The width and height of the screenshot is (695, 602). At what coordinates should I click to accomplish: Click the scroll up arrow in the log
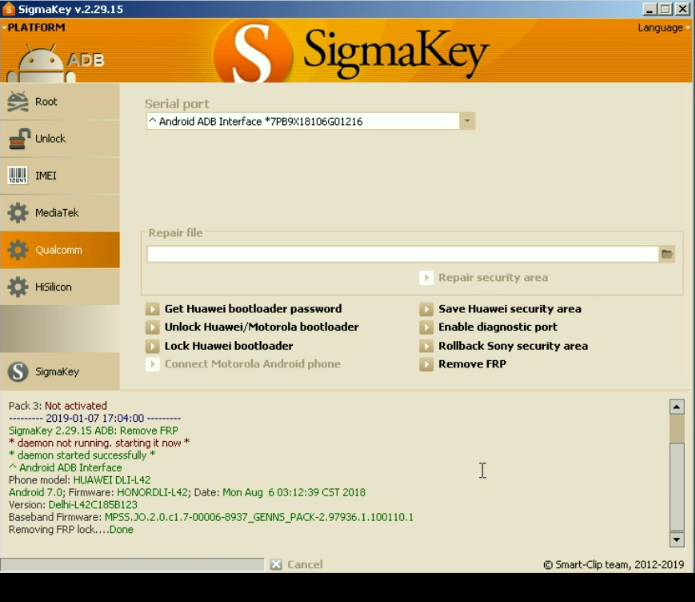point(676,407)
